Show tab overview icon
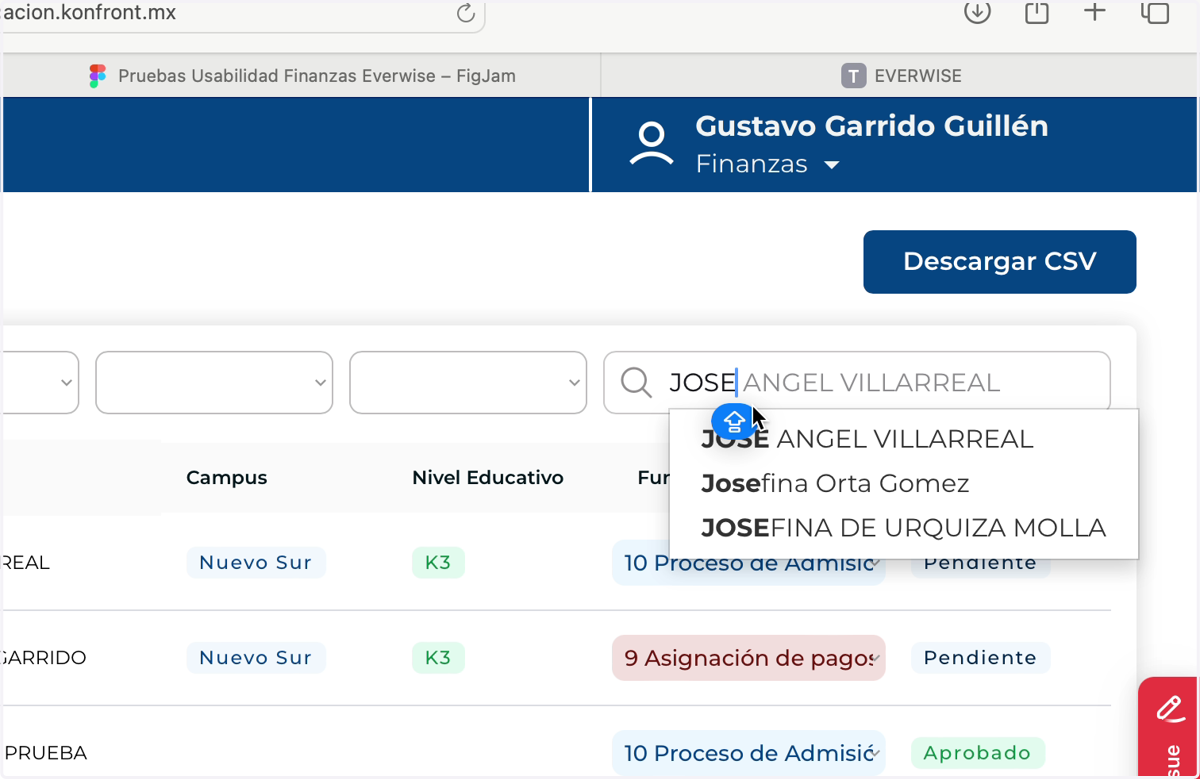Viewport: 1200px width, 779px height. [1155, 12]
